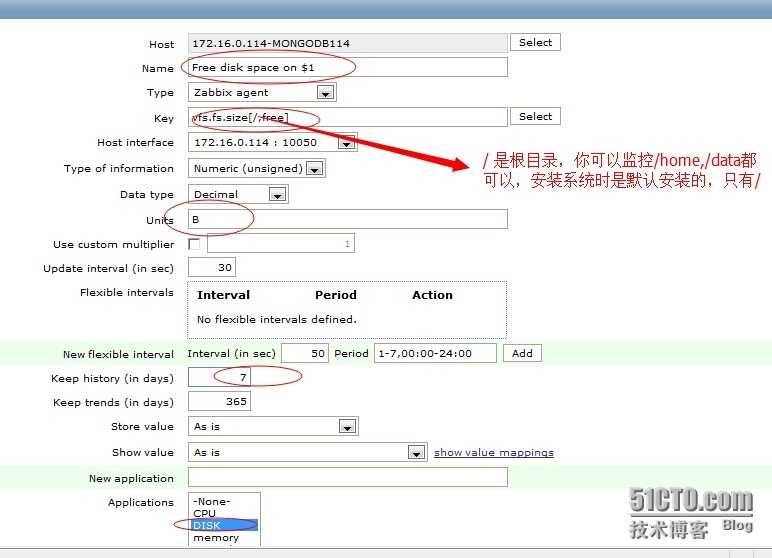Image resolution: width=772 pixels, height=558 pixels.
Task: Open the Host interface dropdown 172.16.0.114 : 10050
Action: coord(272,142)
